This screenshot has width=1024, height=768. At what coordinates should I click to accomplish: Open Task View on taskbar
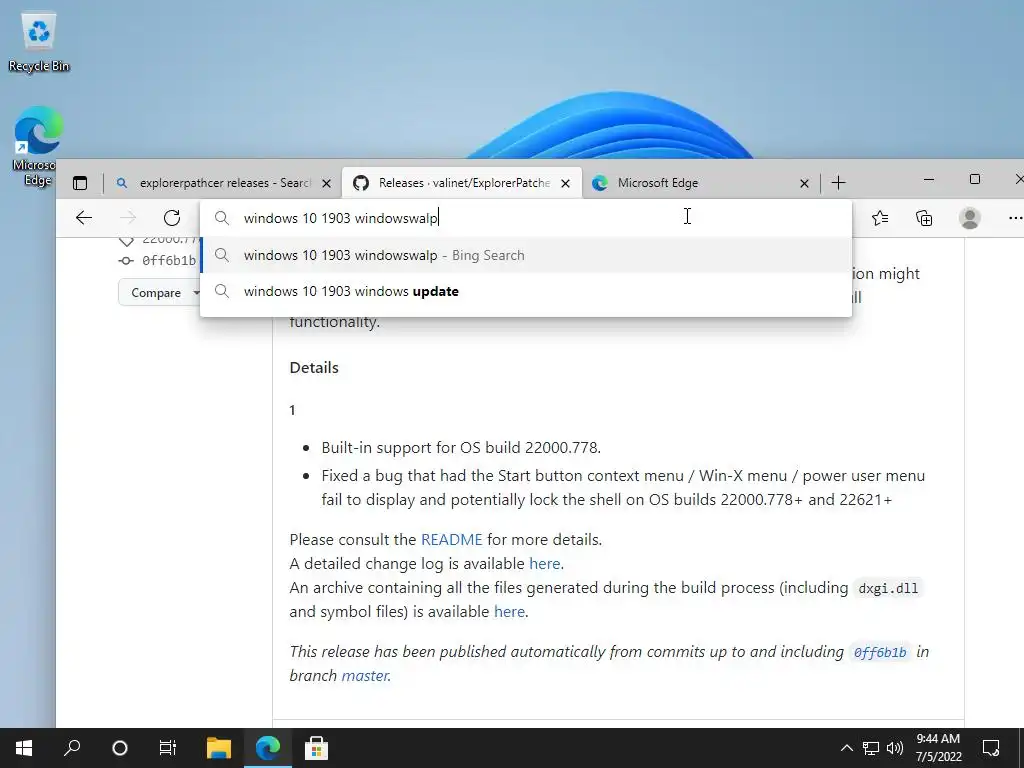pyautogui.click(x=168, y=748)
